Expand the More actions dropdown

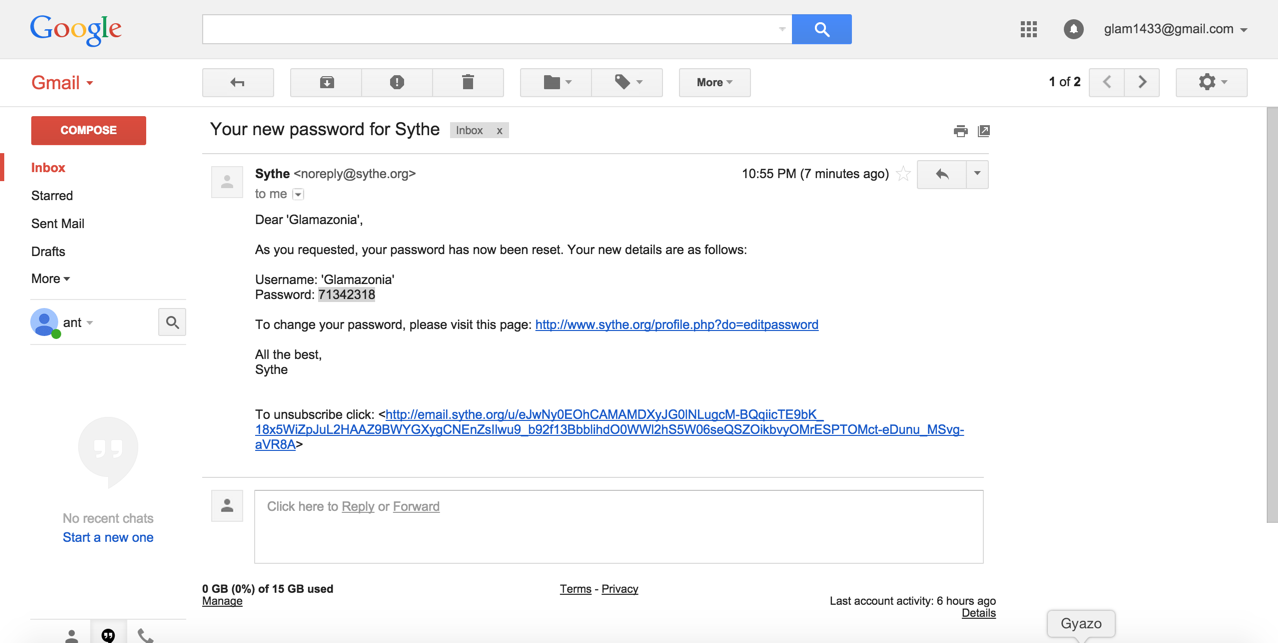point(714,82)
